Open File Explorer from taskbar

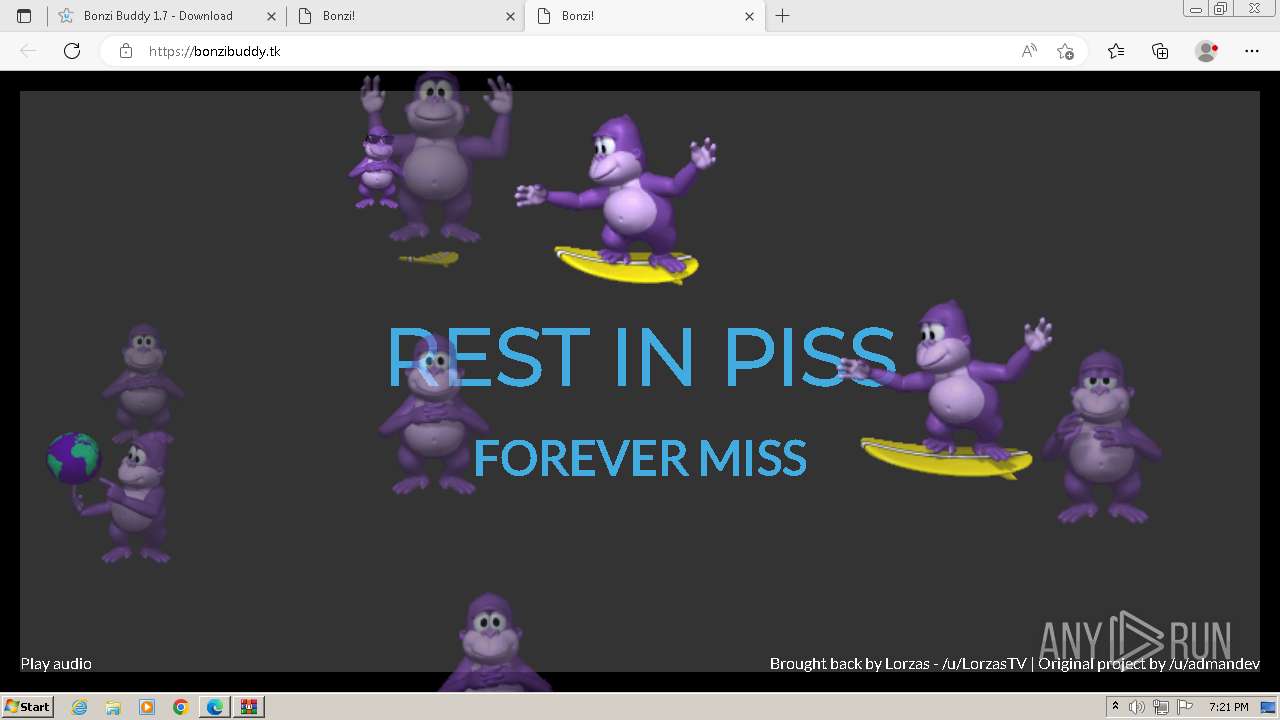coord(113,707)
